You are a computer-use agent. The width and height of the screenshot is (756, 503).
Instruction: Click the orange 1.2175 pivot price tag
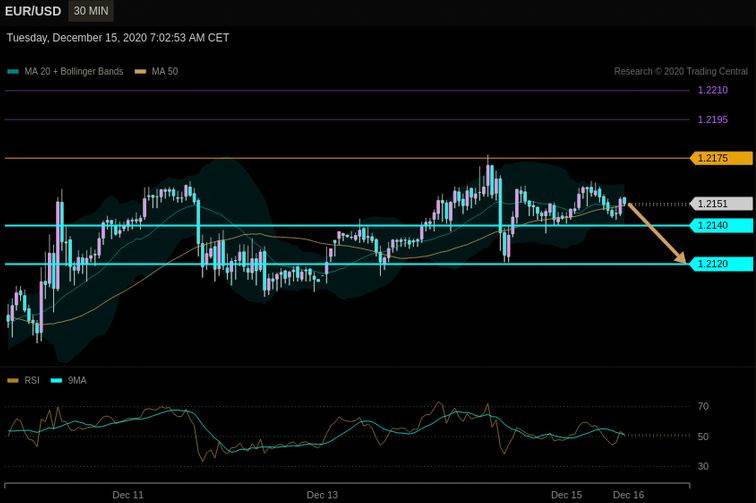[721, 158]
